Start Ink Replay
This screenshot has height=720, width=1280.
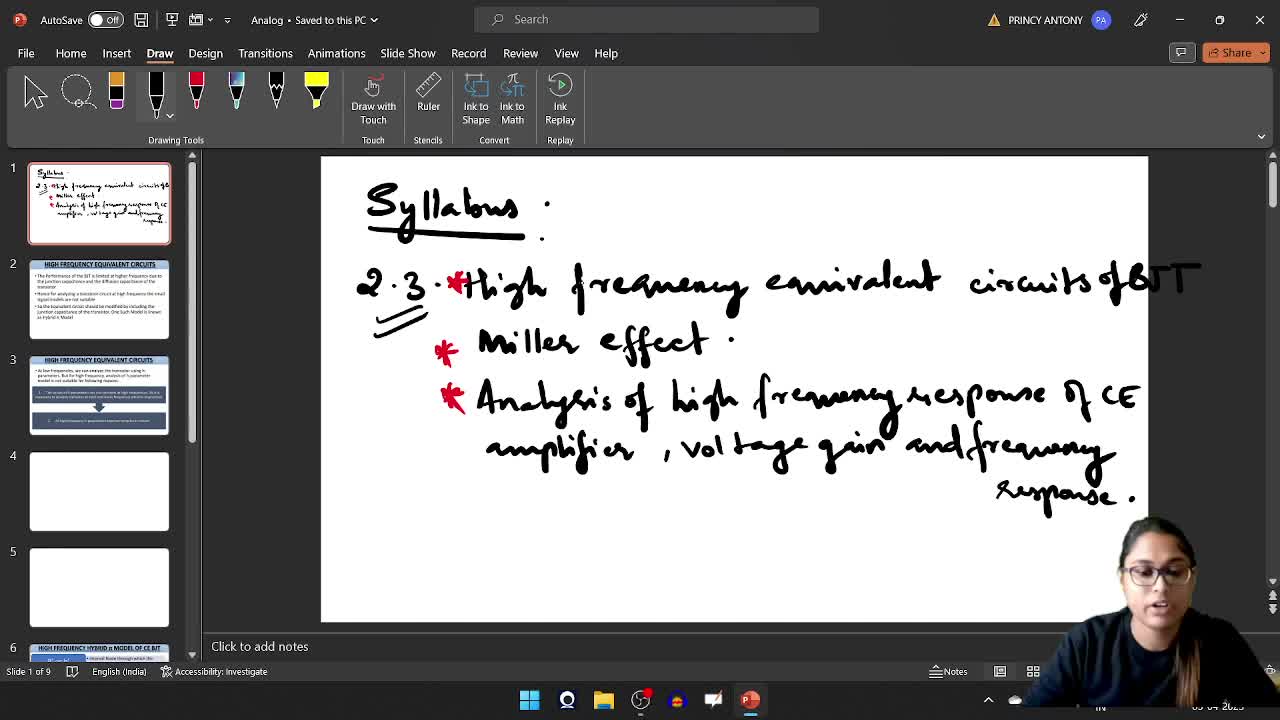[560, 100]
